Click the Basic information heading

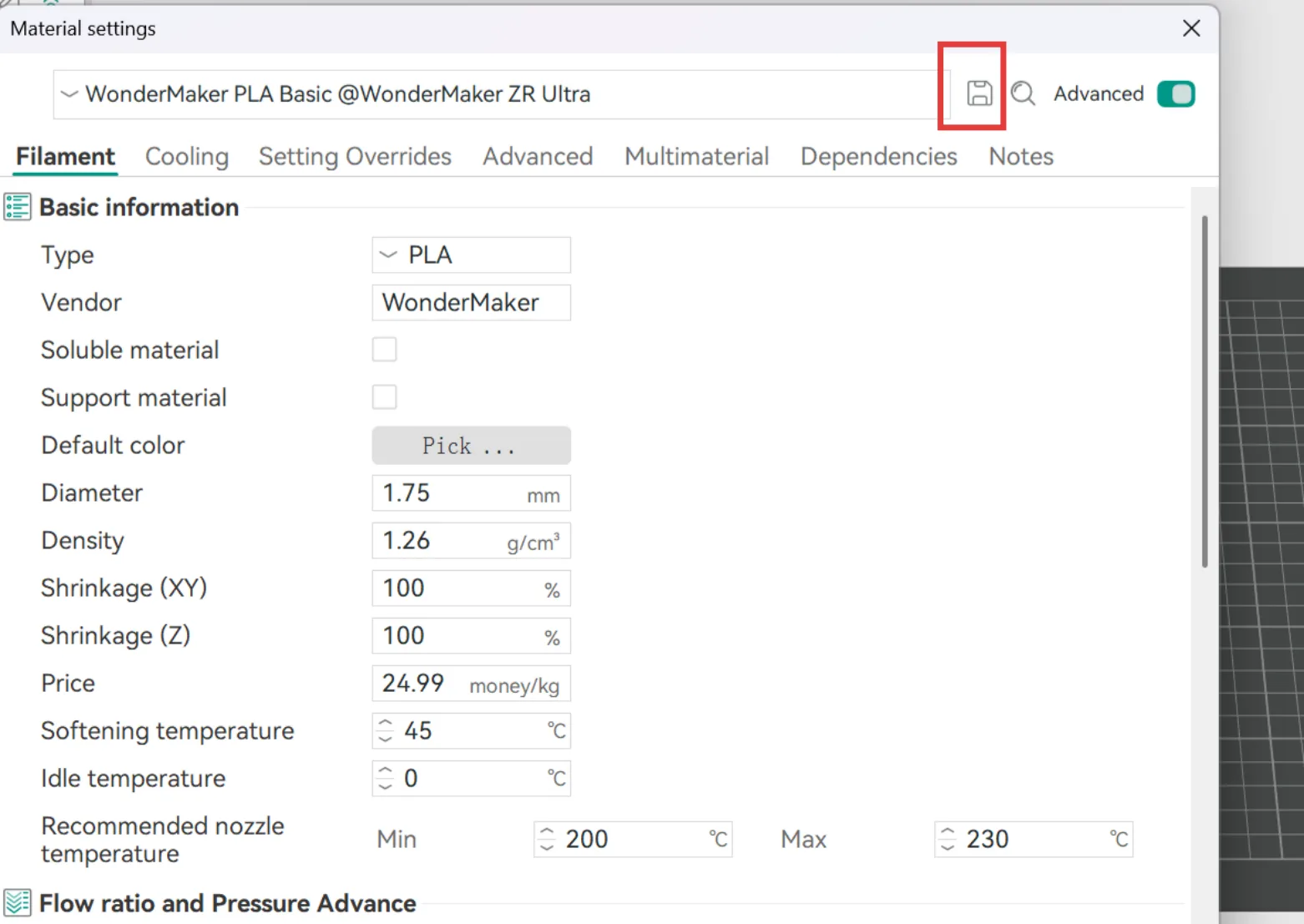139,207
